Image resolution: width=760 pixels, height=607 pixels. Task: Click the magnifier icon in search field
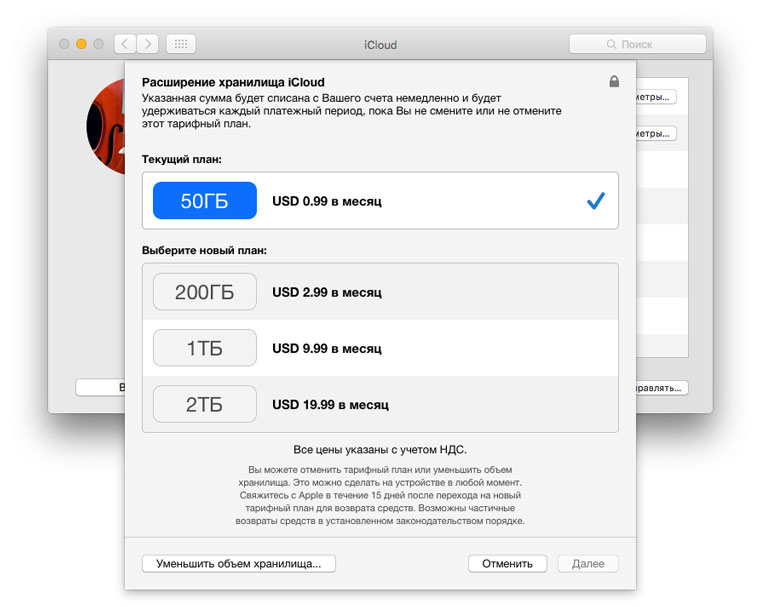(x=612, y=44)
